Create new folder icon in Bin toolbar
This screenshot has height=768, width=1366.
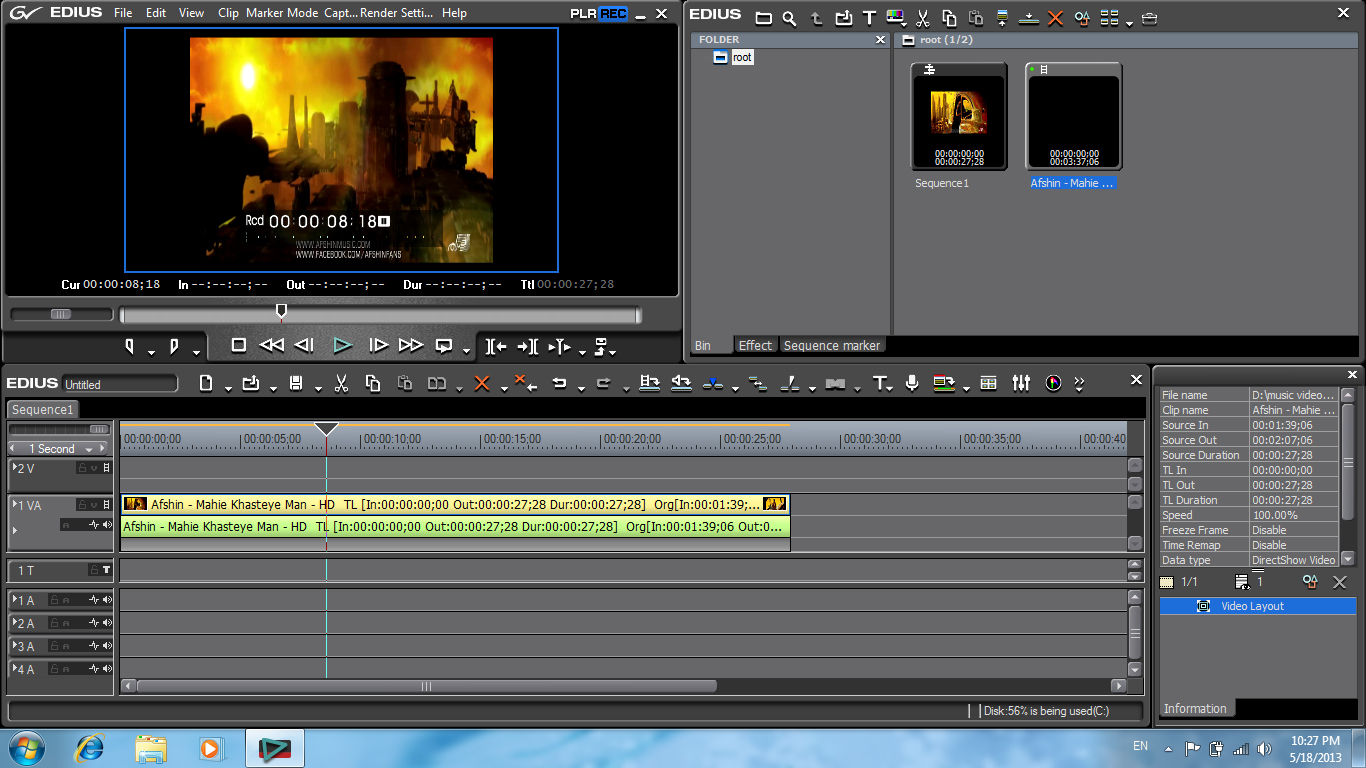pyautogui.click(x=764, y=18)
